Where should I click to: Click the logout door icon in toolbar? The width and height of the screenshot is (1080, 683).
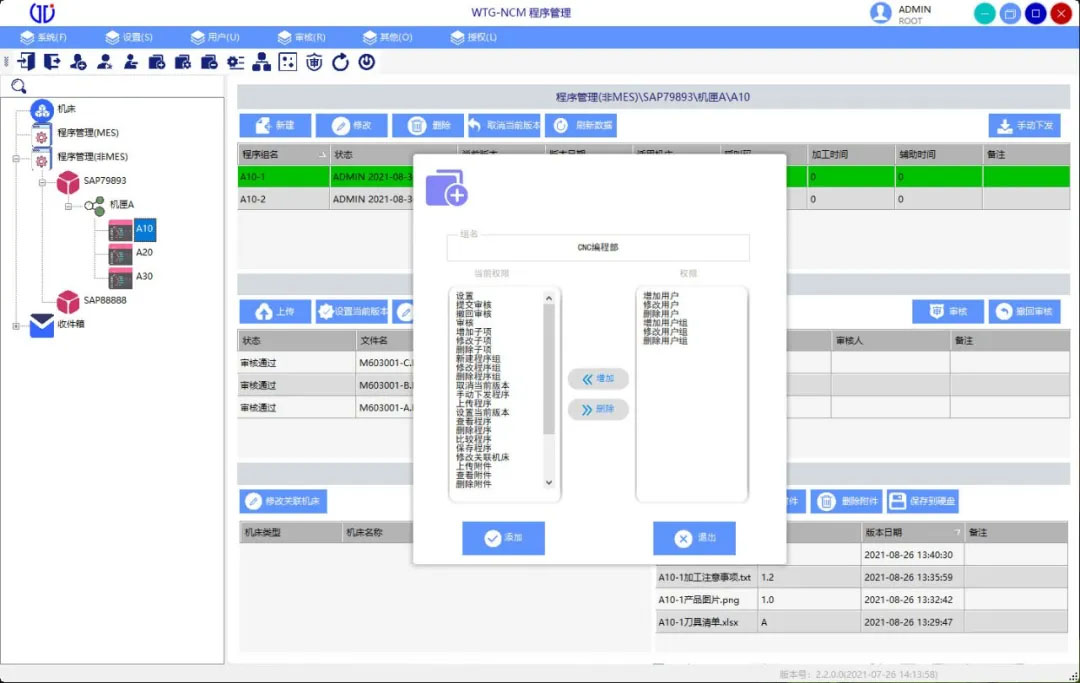(52, 62)
